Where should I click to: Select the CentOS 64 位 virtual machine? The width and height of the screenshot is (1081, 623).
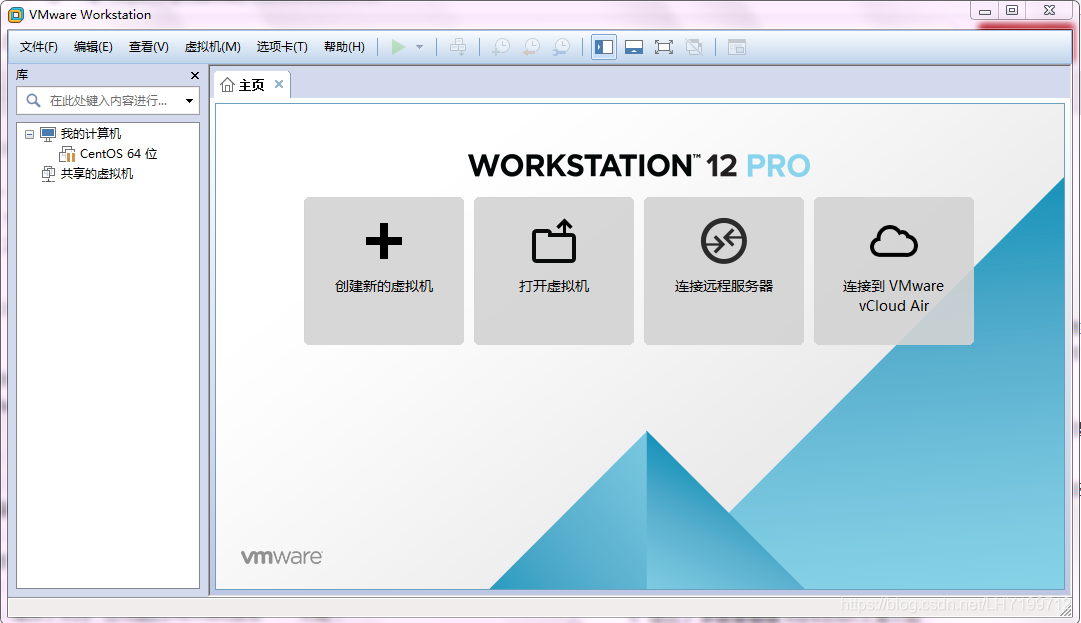pyautogui.click(x=118, y=154)
